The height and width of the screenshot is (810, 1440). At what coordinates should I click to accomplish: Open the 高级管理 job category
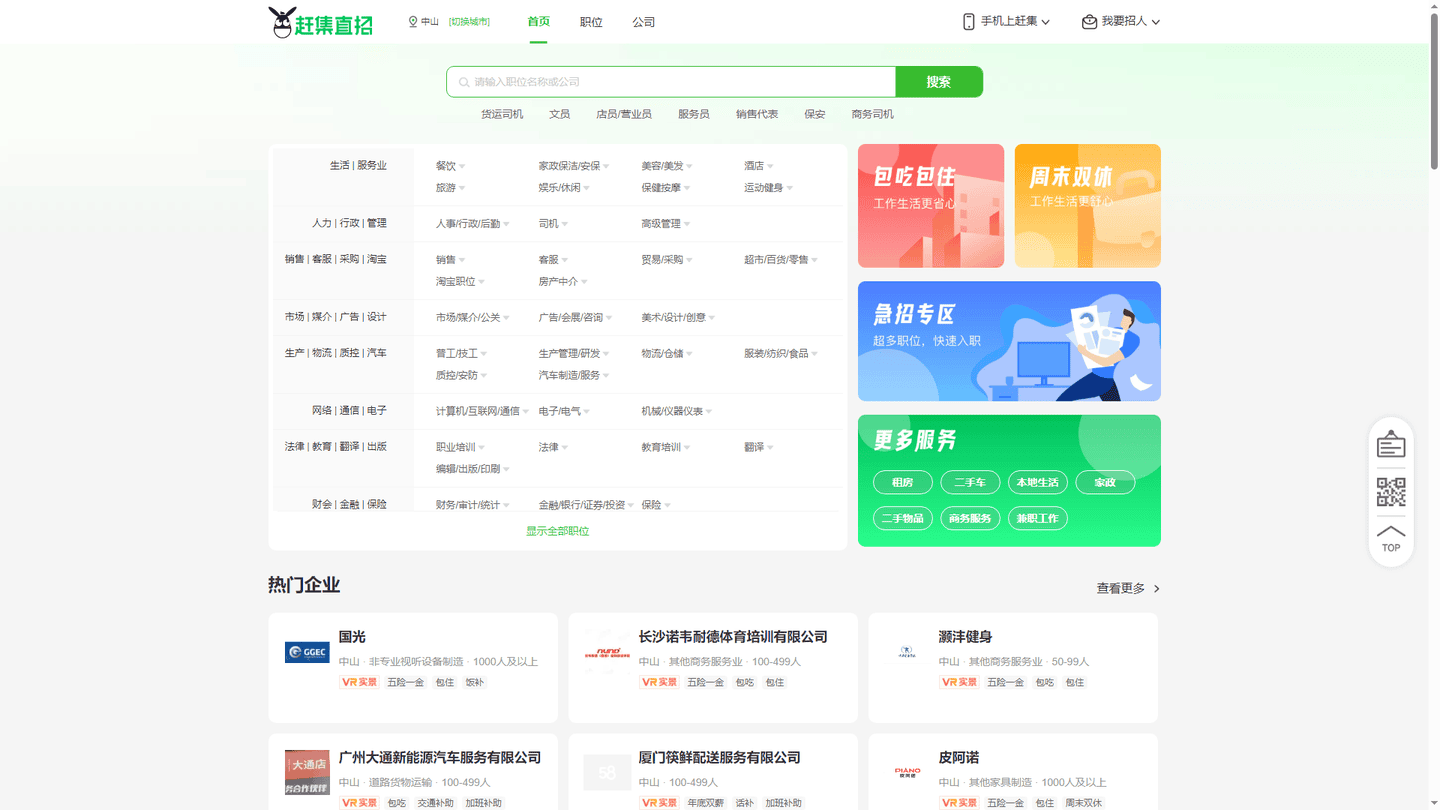(x=661, y=224)
